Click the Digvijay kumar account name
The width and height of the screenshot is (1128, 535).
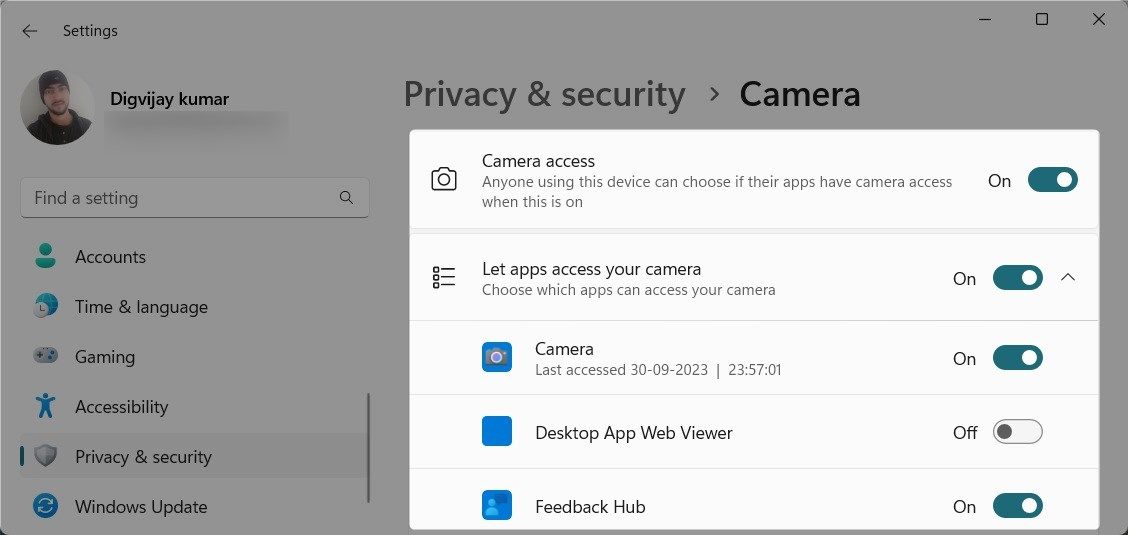(169, 99)
